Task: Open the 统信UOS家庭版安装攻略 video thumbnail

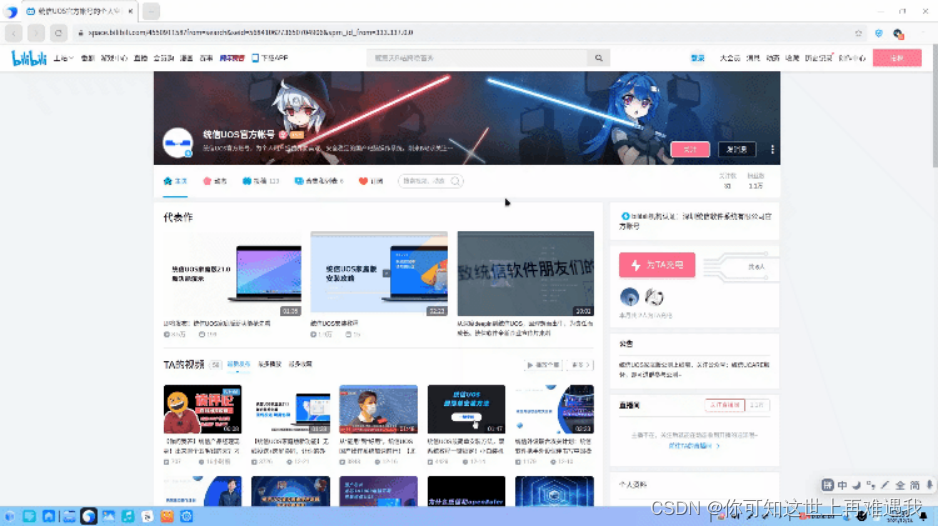Action: click(x=379, y=274)
